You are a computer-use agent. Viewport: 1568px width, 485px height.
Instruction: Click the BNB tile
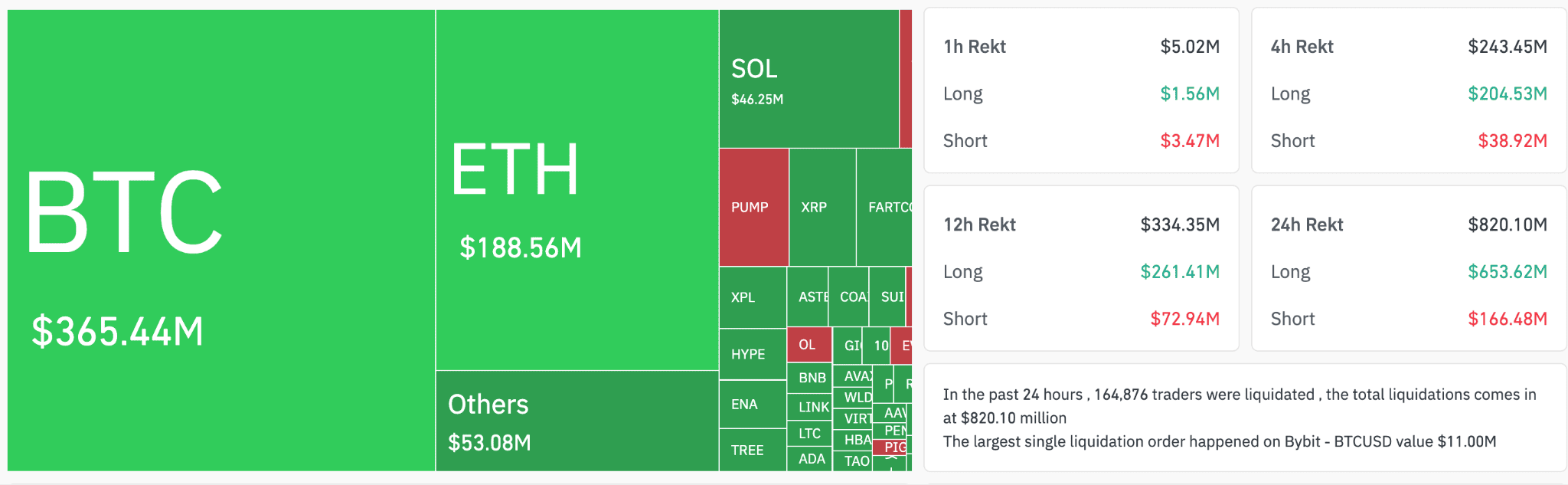click(x=810, y=378)
